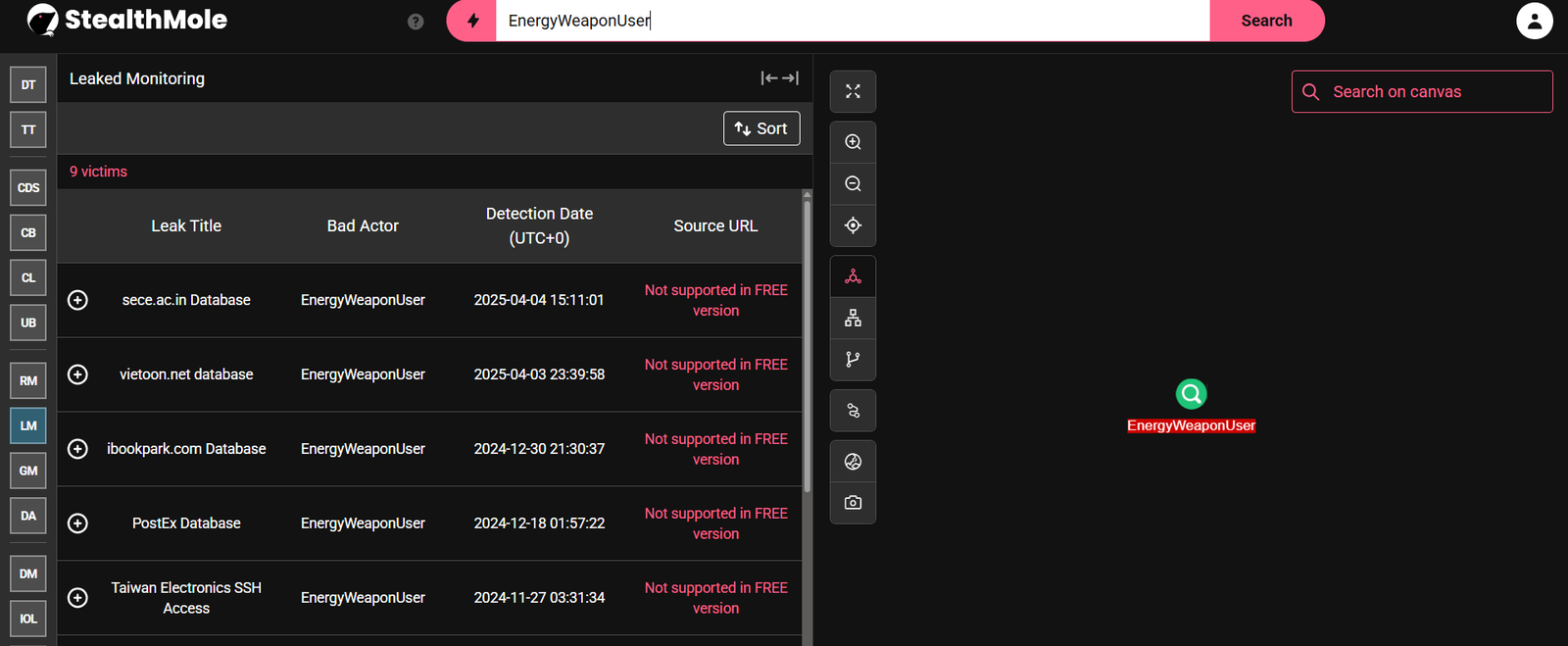The height and width of the screenshot is (646, 1568).
Task: Click the node link path icon
Action: [853, 411]
